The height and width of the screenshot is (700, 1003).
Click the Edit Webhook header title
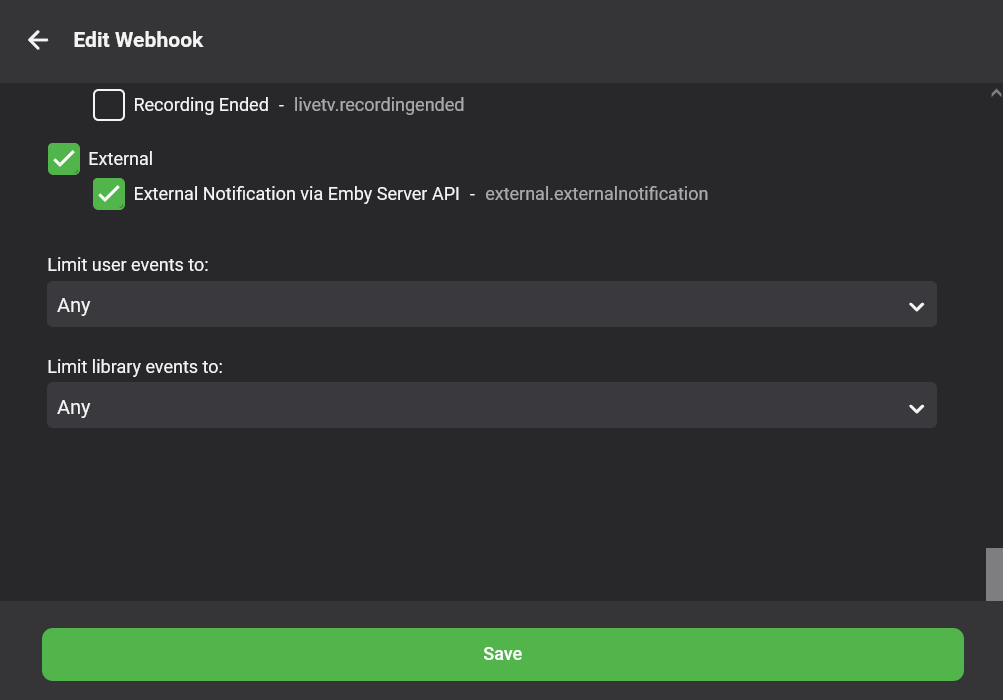click(x=138, y=40)
